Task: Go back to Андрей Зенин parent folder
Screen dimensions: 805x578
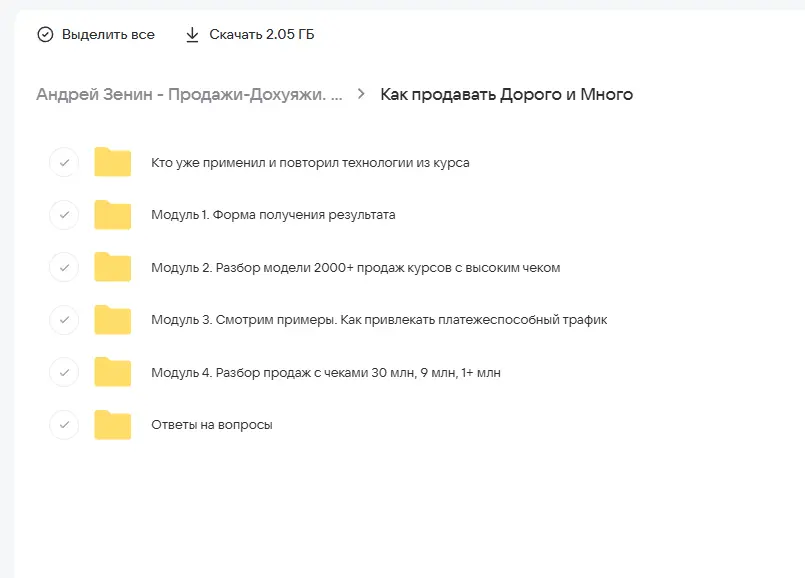Action: (189, 95)
